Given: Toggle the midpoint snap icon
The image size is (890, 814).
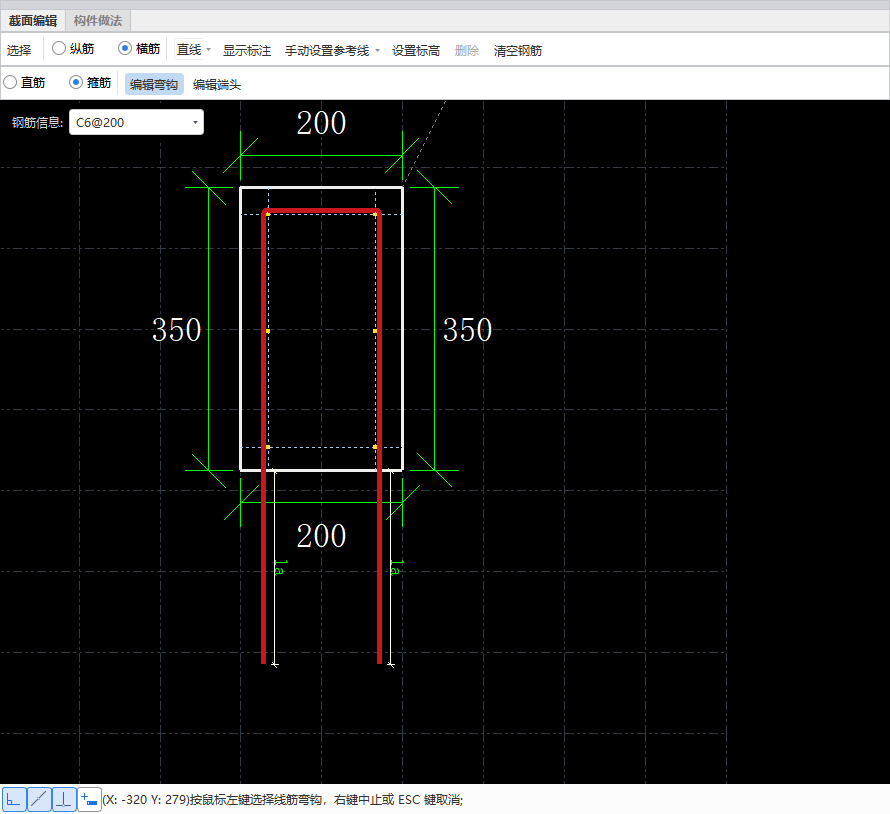Looking at the screenshot, I should [x=39, y=800].
